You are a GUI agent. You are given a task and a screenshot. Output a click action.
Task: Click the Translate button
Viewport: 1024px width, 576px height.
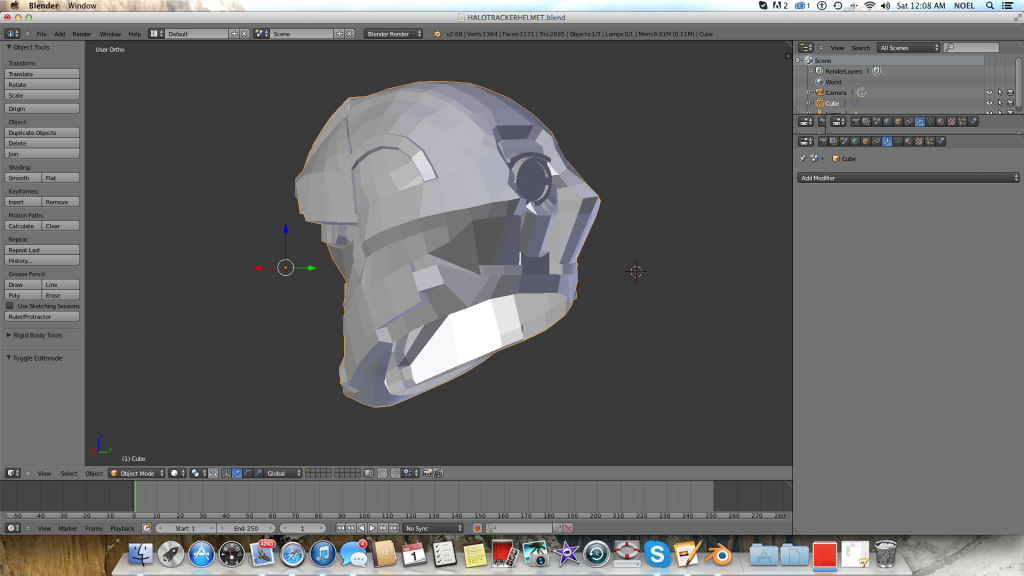(42, 74)
